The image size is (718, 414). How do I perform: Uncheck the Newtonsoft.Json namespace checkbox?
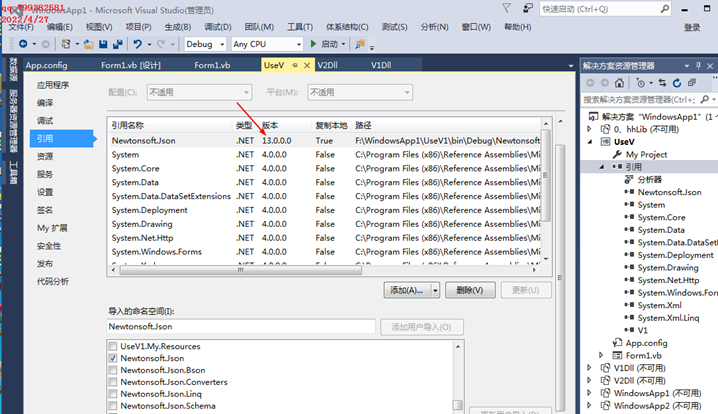[113, 358]
